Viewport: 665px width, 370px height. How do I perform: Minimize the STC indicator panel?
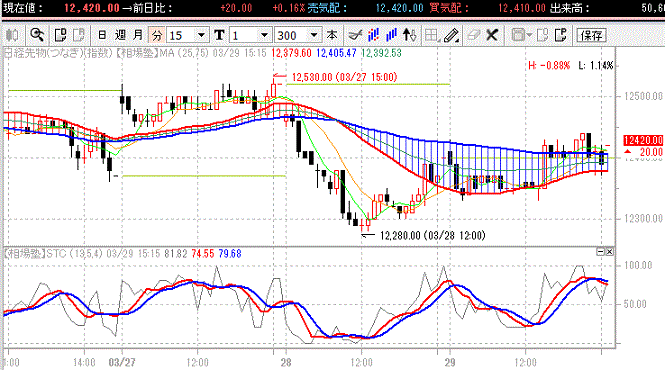point(601,252)
